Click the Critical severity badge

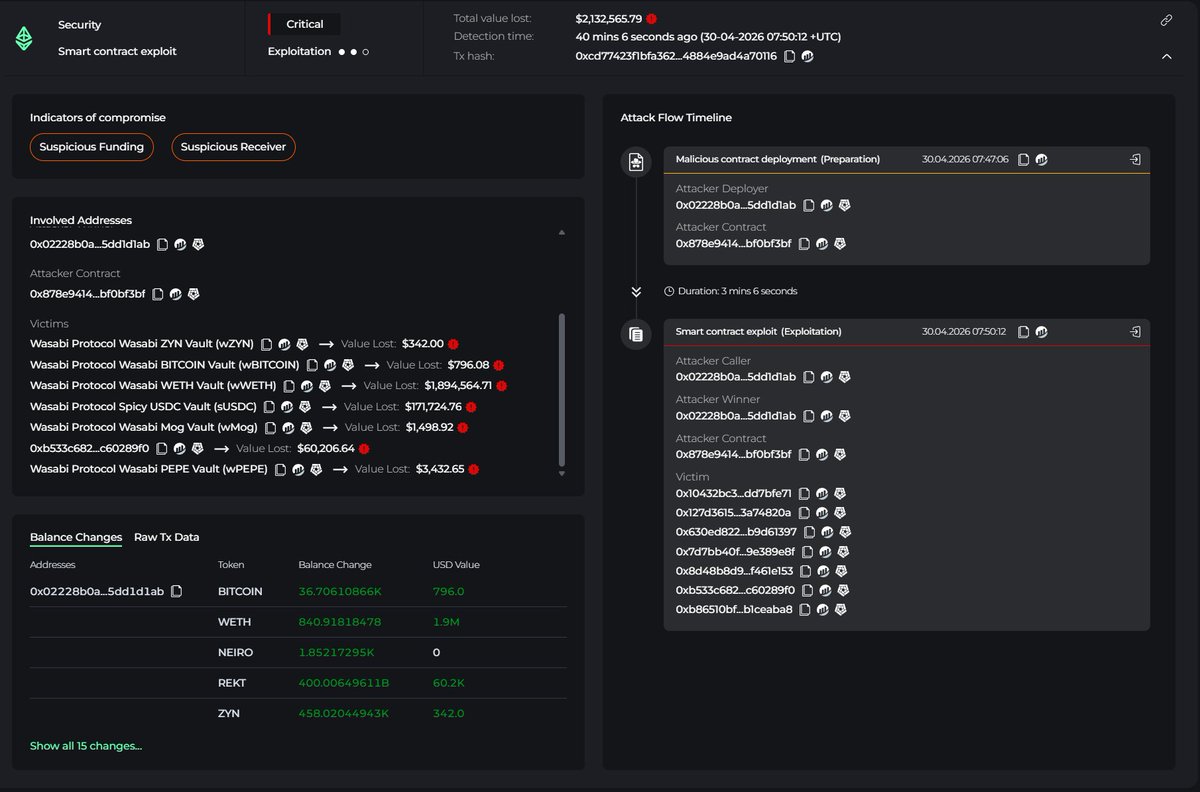coord(304,24)
